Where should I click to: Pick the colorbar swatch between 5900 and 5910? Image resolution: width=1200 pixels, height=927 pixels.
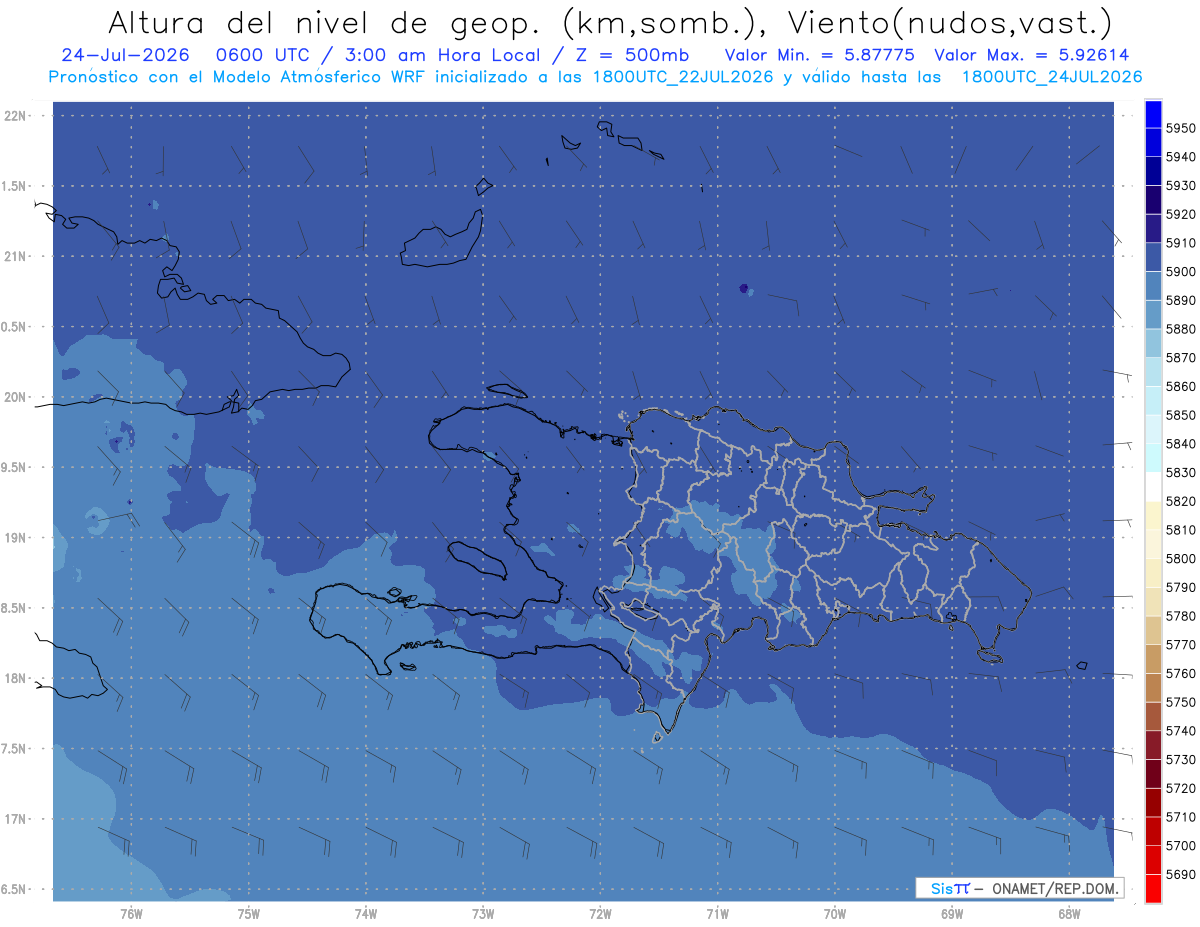[x=1153, y=257]
